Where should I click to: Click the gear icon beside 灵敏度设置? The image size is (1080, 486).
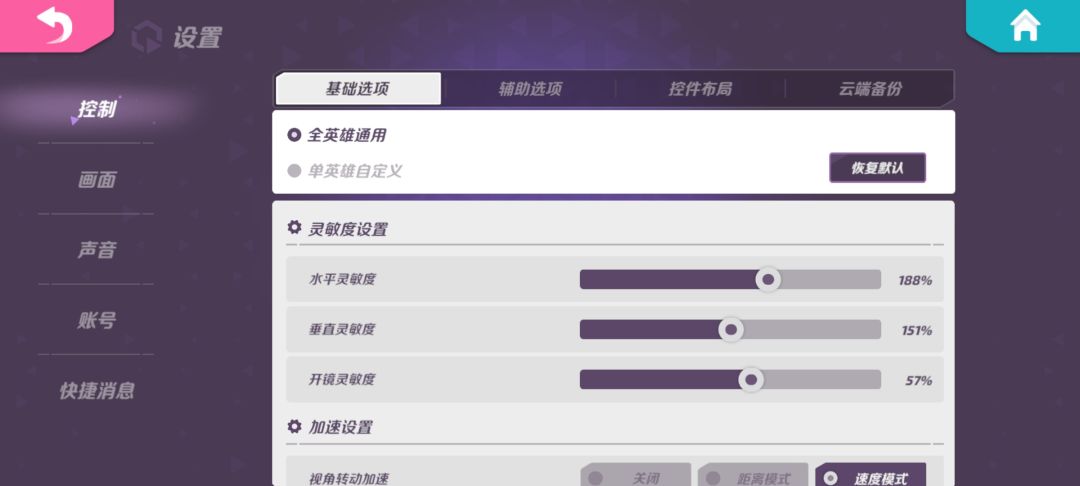click(294, 228)
